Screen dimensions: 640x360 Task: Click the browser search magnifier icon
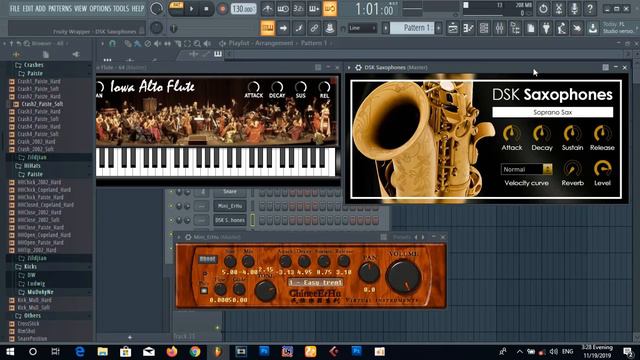point(27,44)
